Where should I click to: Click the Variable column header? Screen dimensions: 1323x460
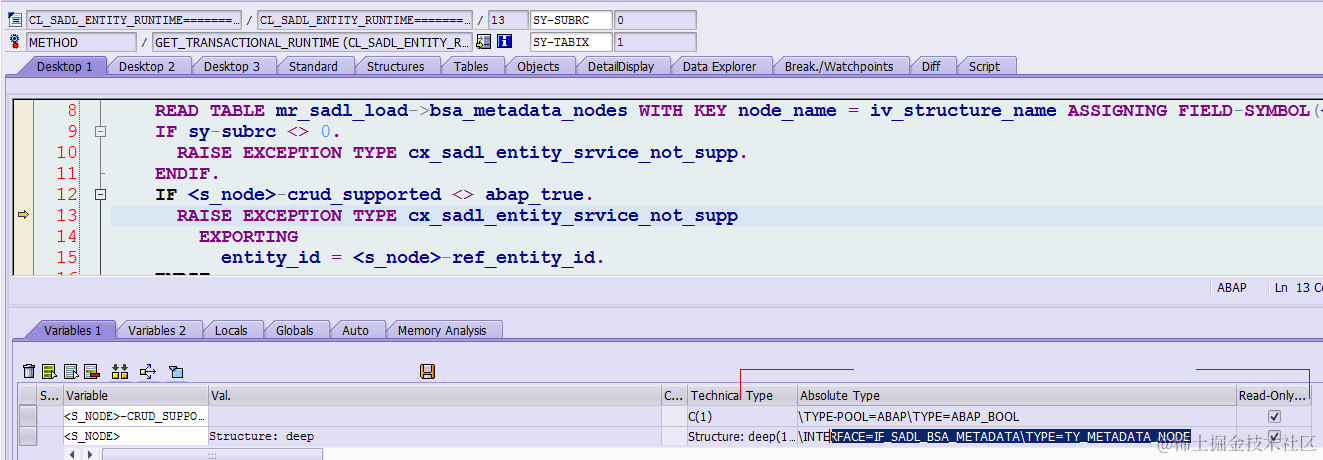(136, 396)
